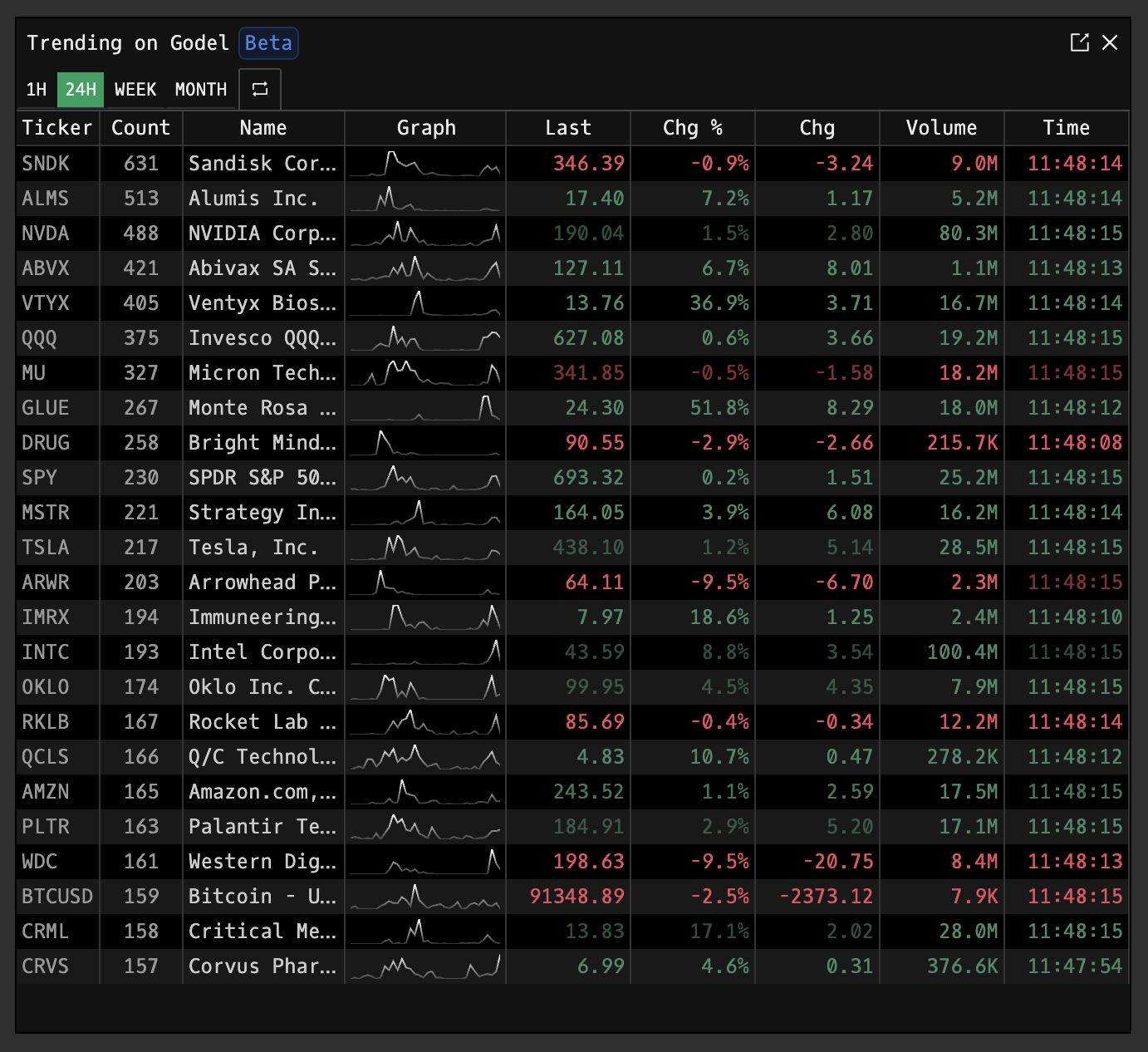Sort by Name column header
Screen dimensions: 1148x1052
[263, 128]
